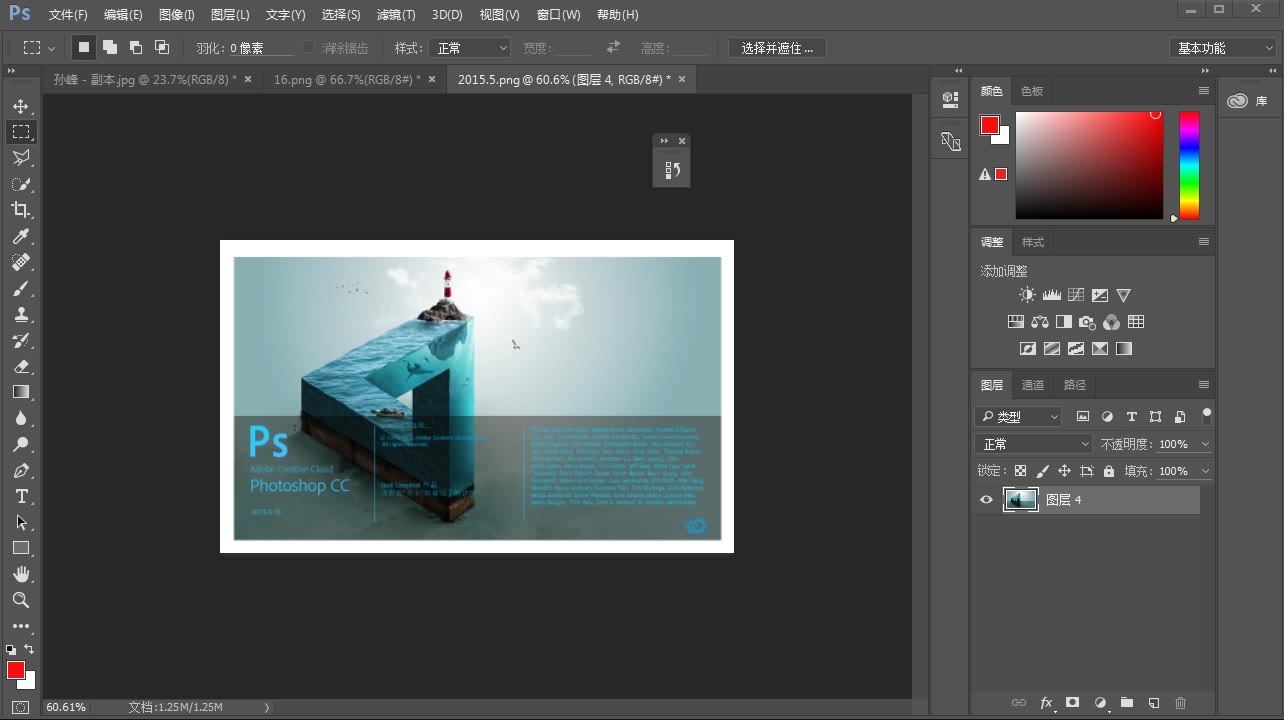Image resolution: width=1284 pixels, height=720 pixels.
Task: Toggle lock transparent pixels
Action: 1020,471
